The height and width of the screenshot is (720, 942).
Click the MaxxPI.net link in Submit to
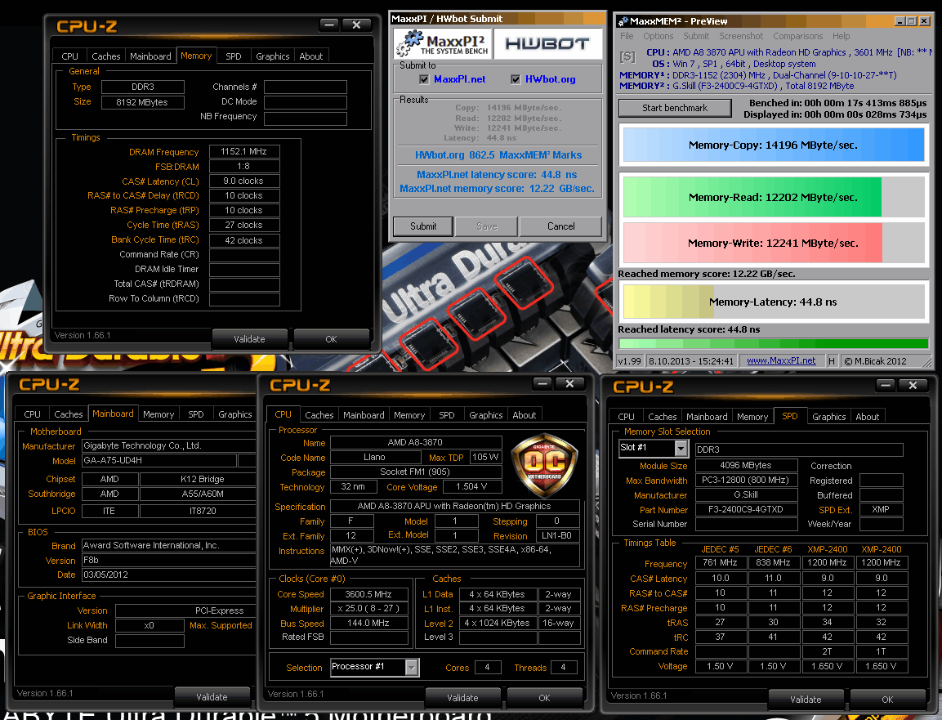[460, 79]
